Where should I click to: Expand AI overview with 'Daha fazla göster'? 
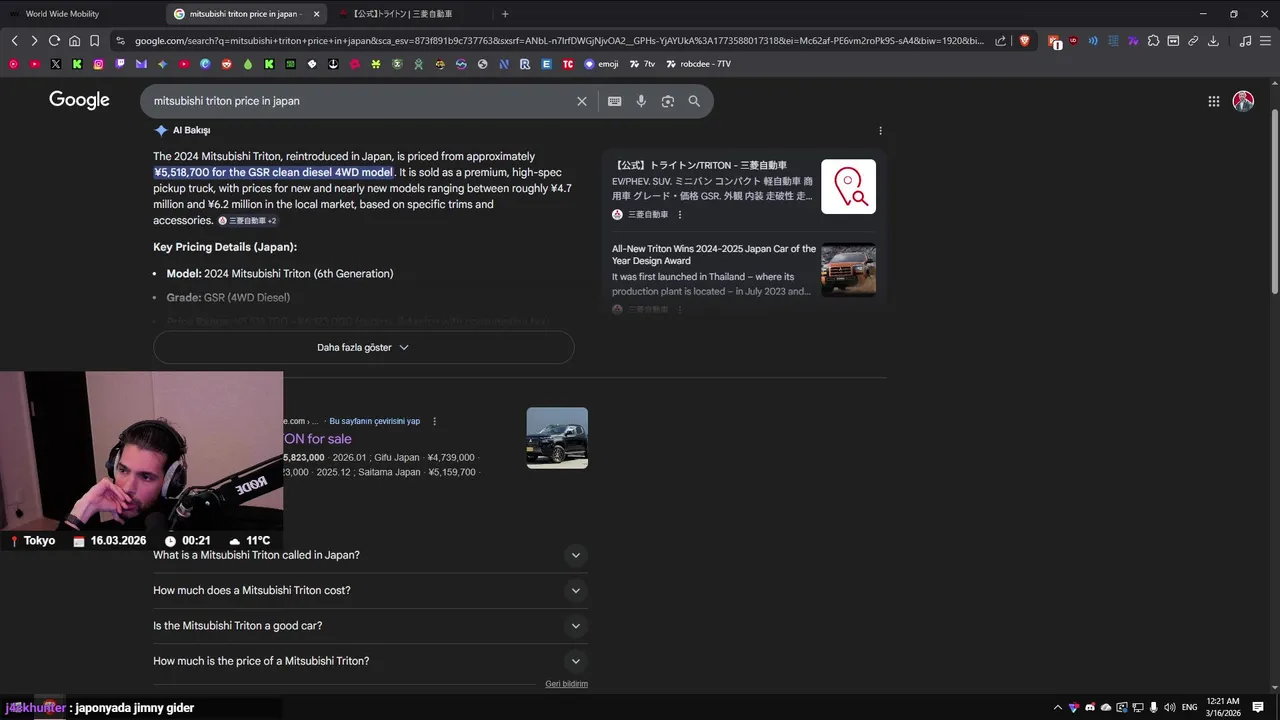click(x=363, y=347)
